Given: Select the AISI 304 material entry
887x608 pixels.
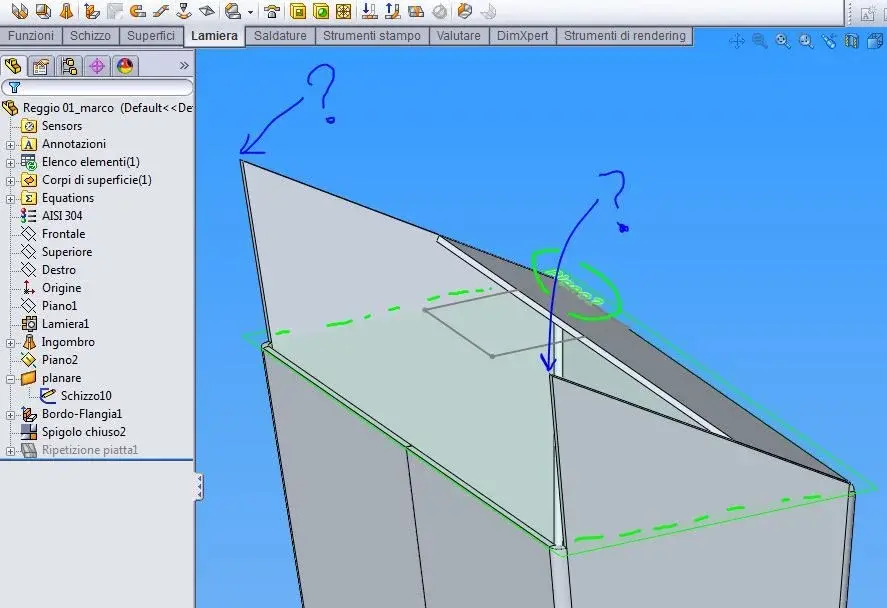Looking at the screenshot, I should [52, 215].
